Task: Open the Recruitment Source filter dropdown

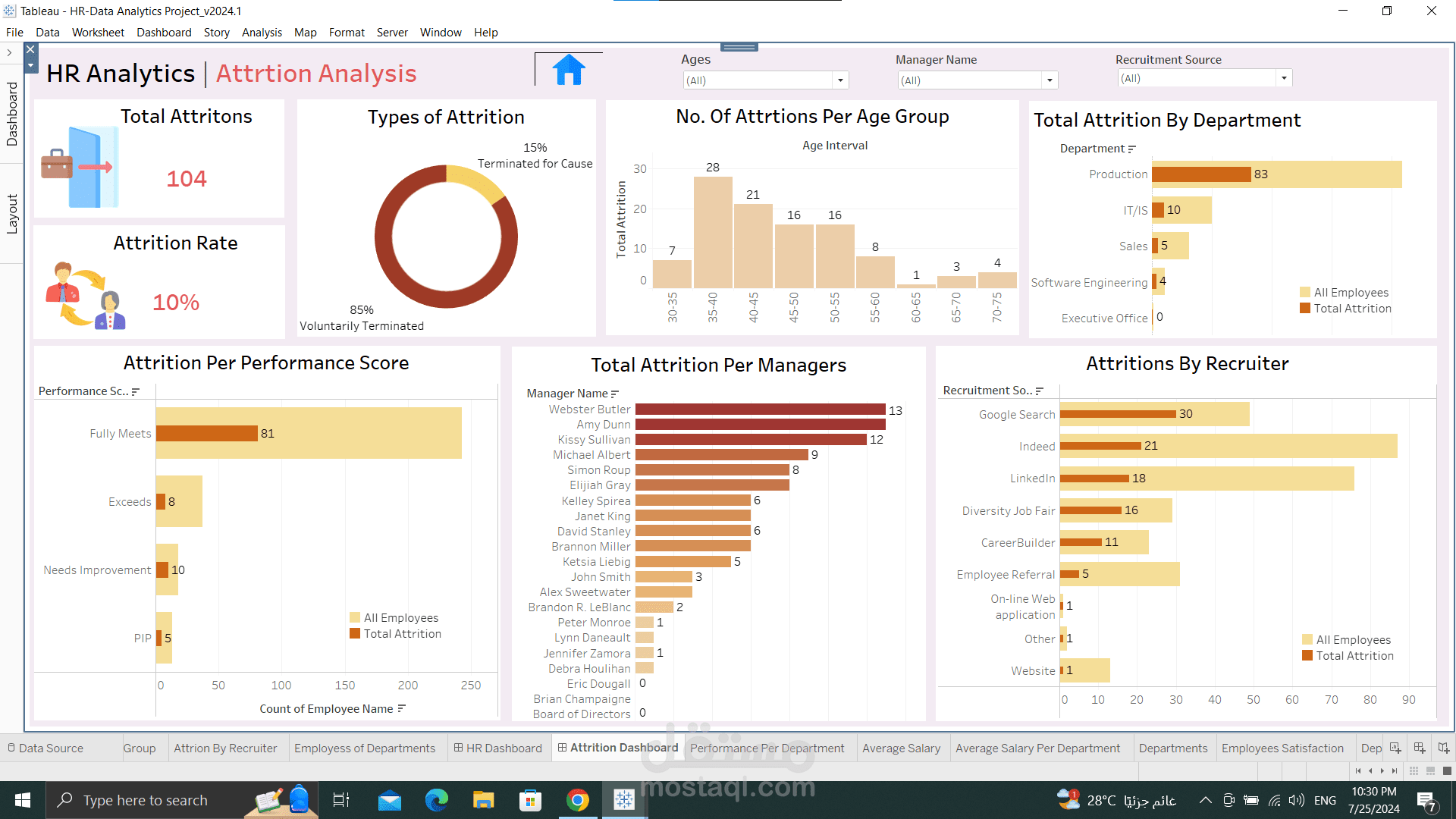Action: (1283, 77)
